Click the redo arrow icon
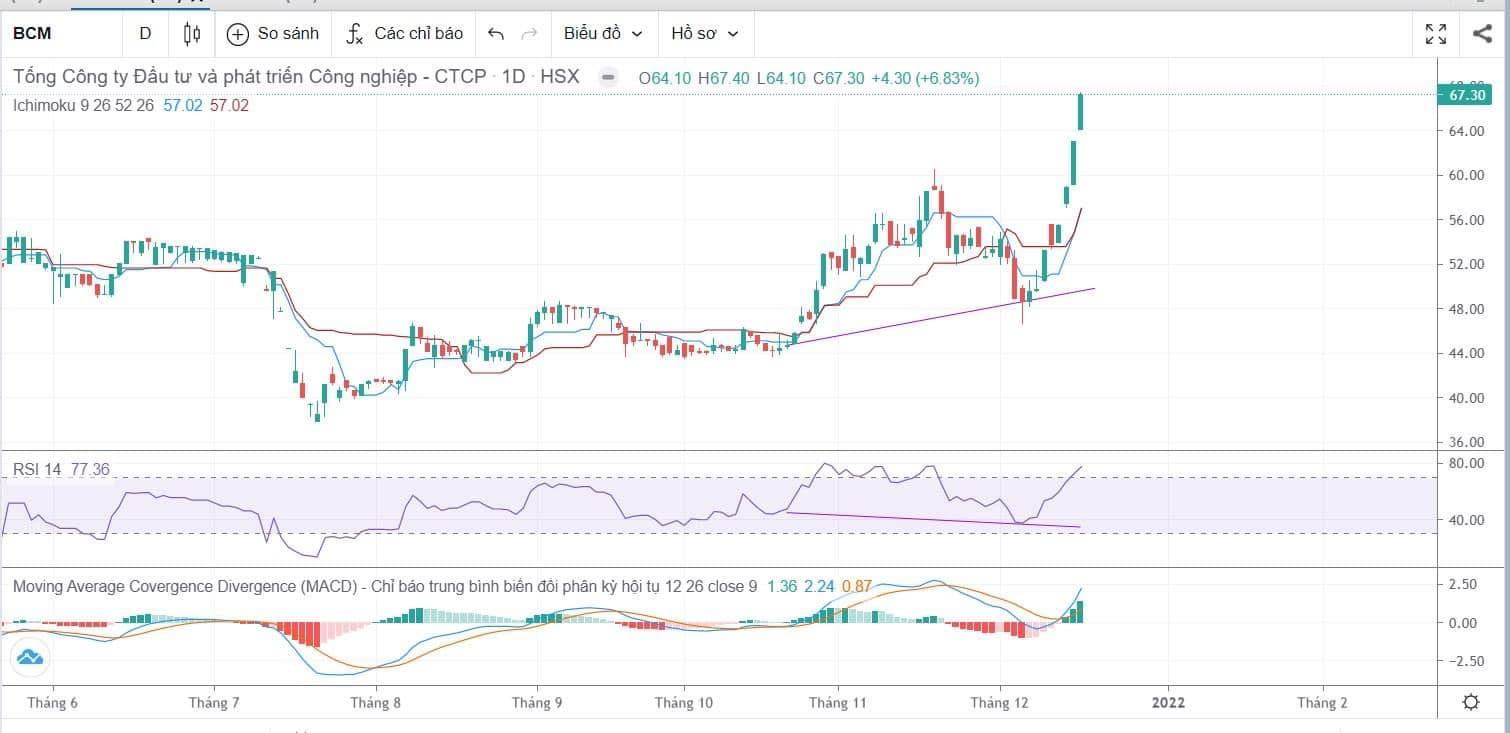Viewport: 1510px width, 733px height. pyautogui.click(x=529, y=34)
